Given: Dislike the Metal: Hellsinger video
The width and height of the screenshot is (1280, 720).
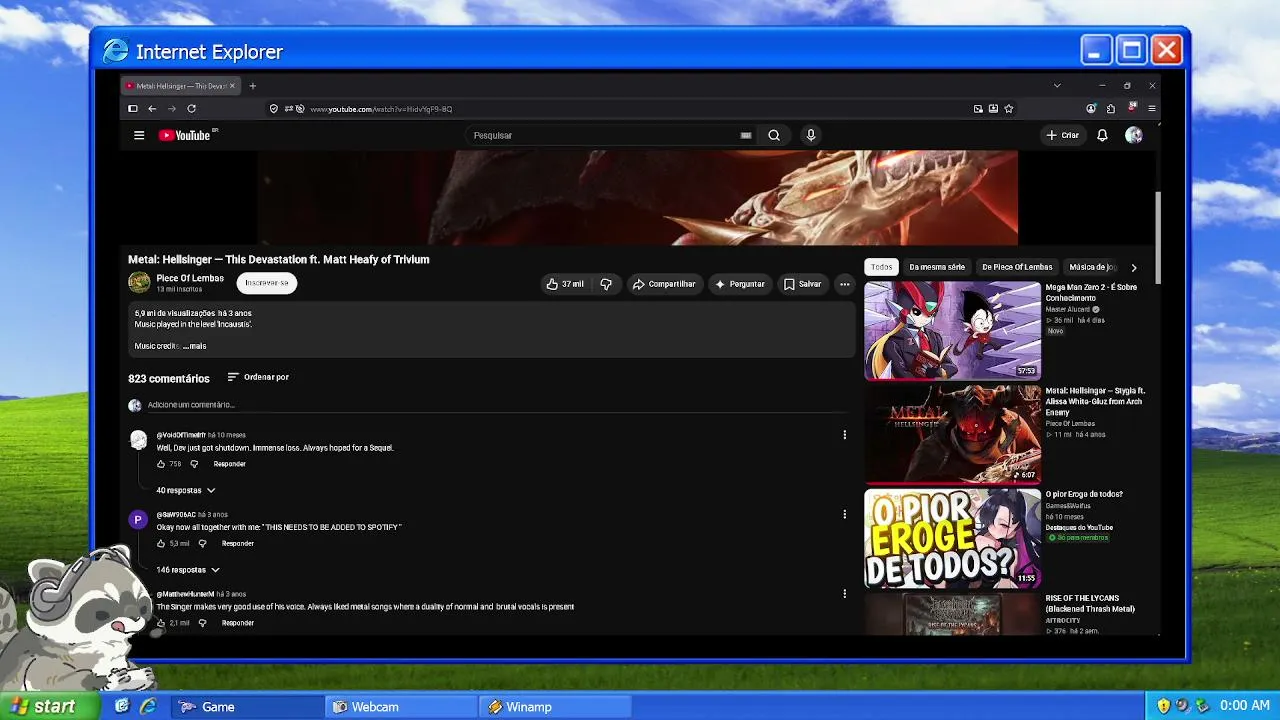Looking at the screenshot, I should point(606,284).
